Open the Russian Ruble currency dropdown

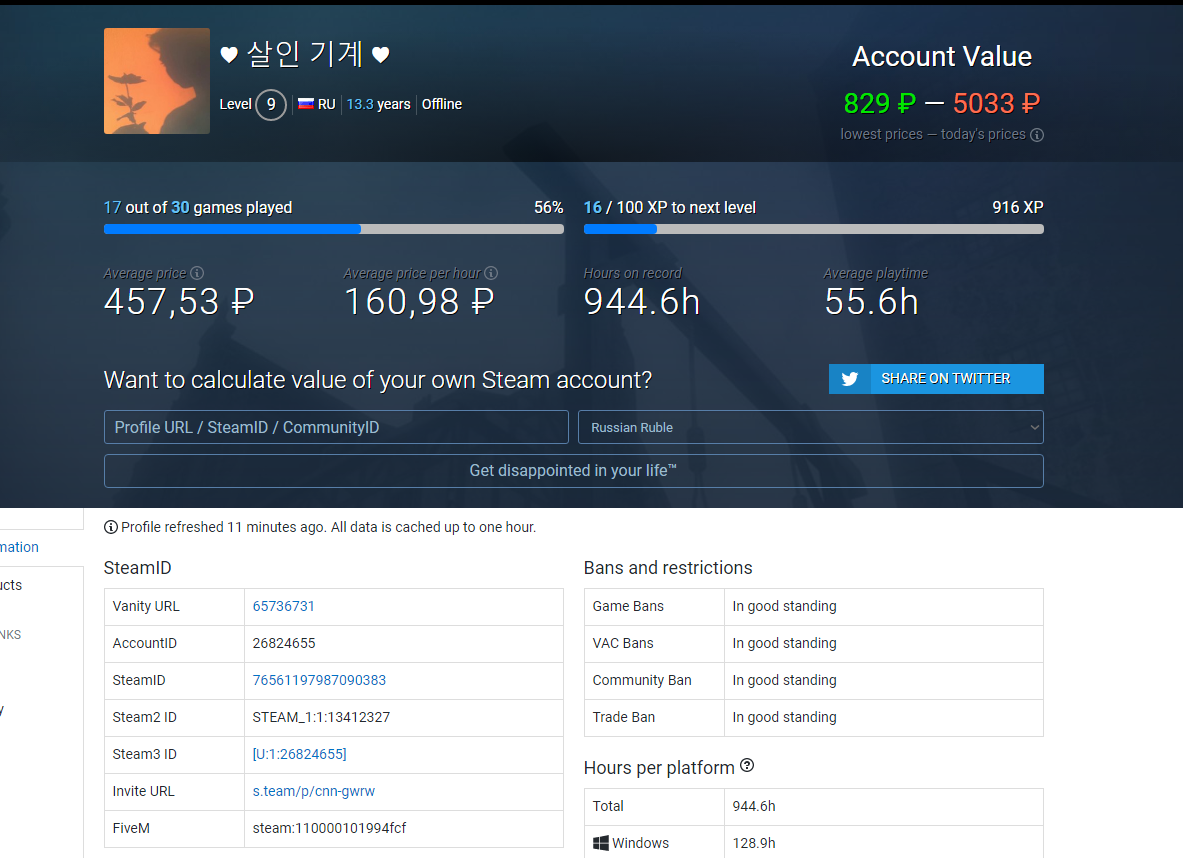(810, 427)
